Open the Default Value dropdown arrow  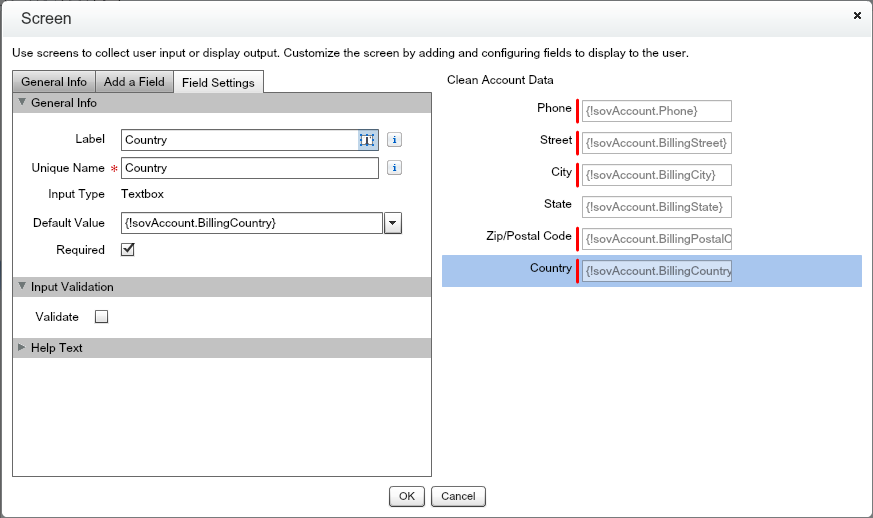(393, 223)
